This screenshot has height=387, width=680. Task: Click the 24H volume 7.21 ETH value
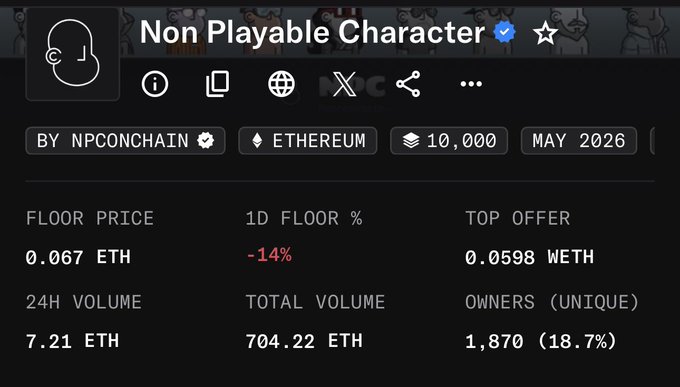(x=72, y=341)
